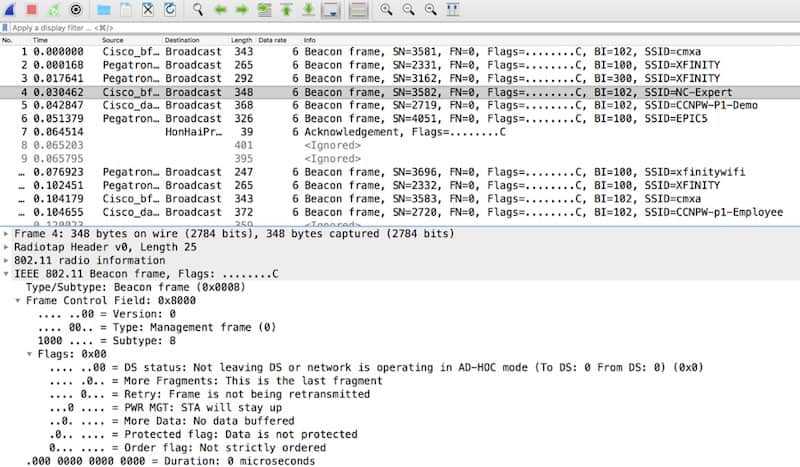Select beacon packet with SN=3583

400,199
